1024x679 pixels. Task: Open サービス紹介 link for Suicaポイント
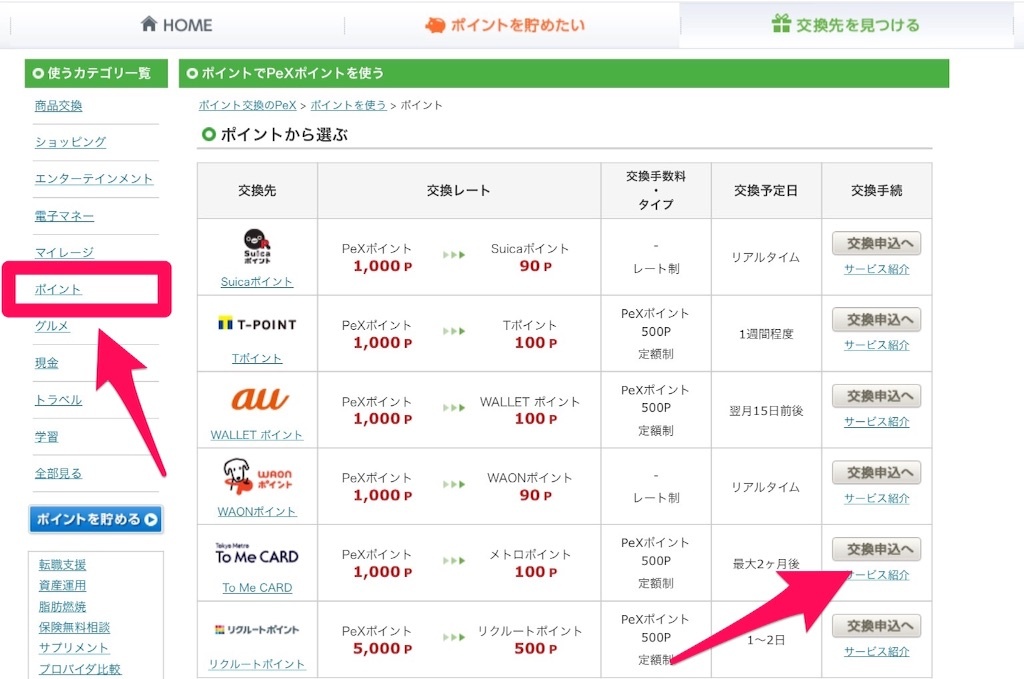(876, 269)
